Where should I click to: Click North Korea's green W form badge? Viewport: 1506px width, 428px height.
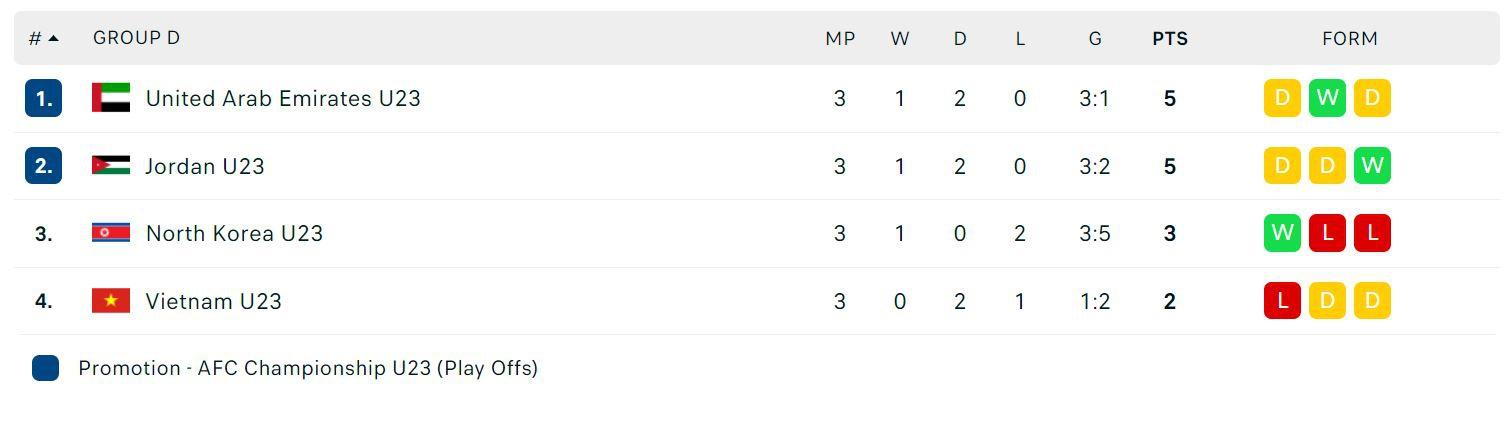[x=1282, y=233]
